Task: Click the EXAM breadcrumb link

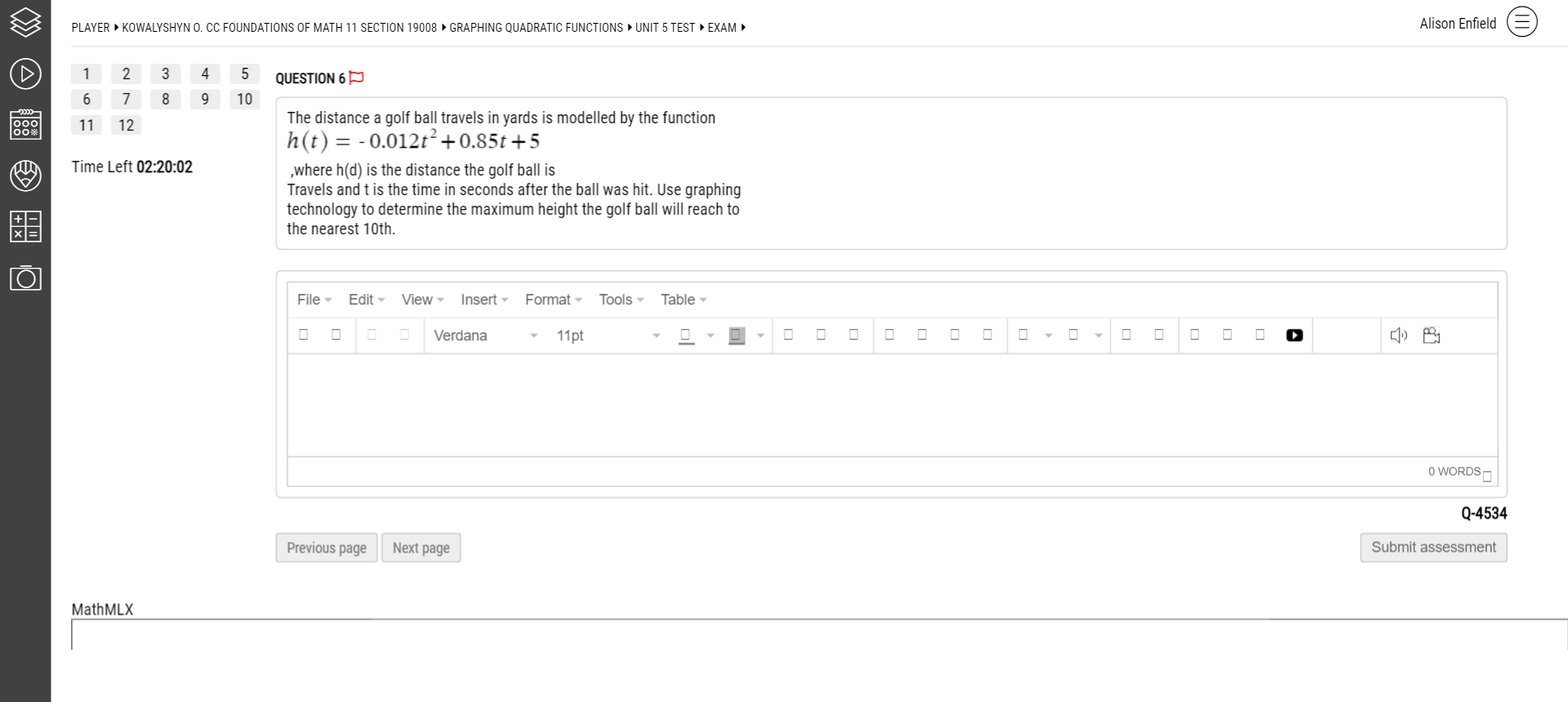Action: [722, 28]
